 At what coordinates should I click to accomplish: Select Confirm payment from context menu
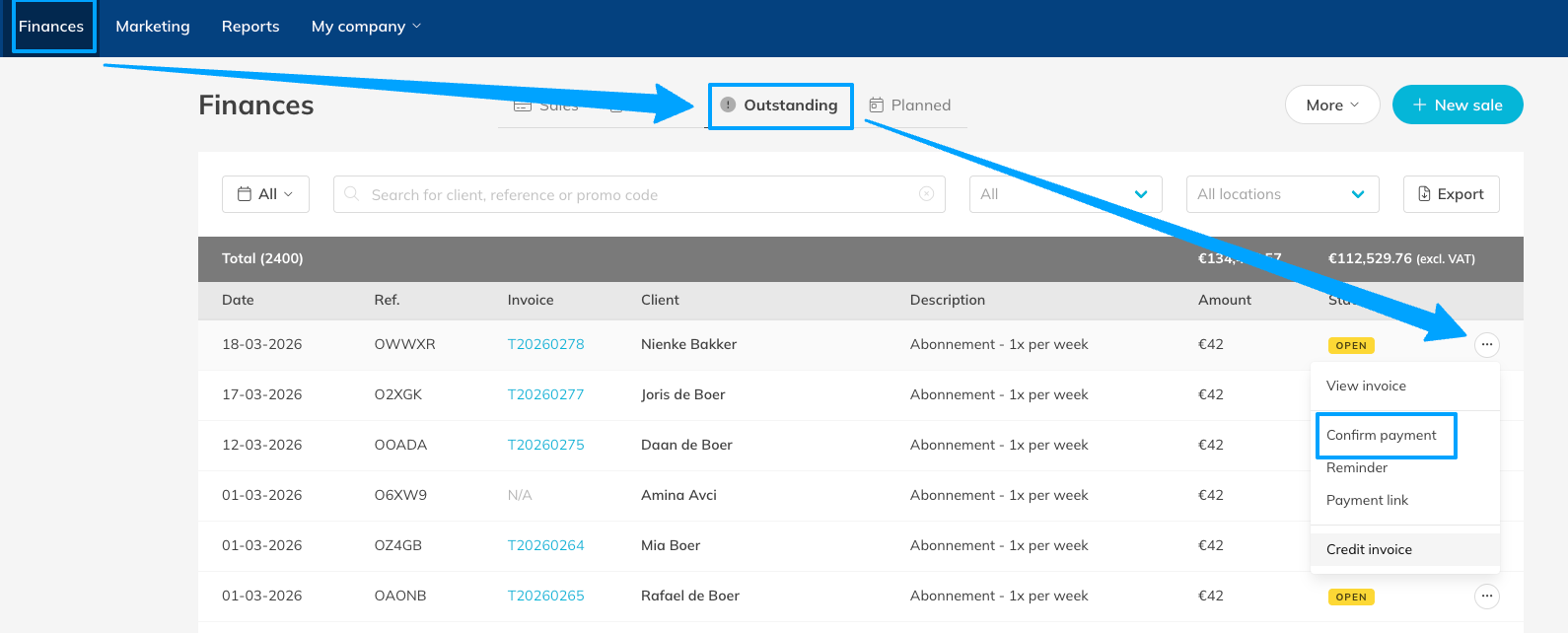pyautogui.click(x=1381, y=435)
